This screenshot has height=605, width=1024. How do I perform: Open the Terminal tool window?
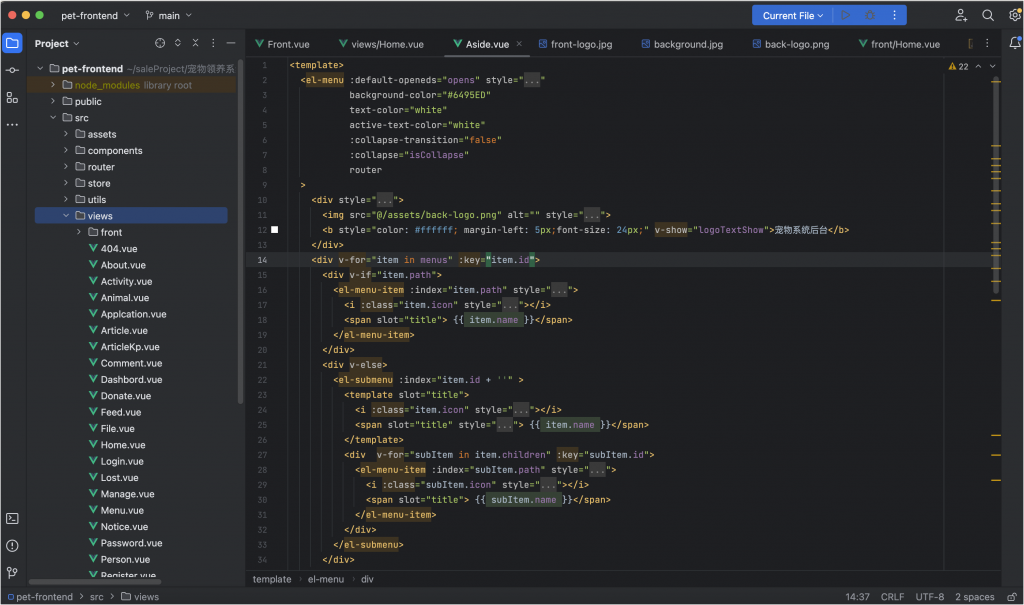click(x=12, y=518)
